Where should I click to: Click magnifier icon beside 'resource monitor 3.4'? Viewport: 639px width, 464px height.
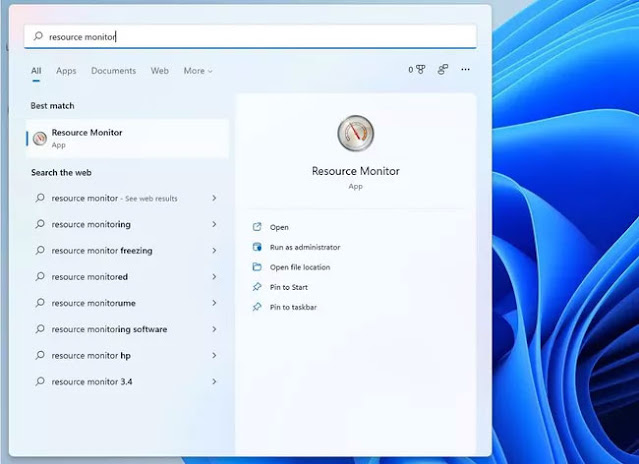[x=40, y=381]
